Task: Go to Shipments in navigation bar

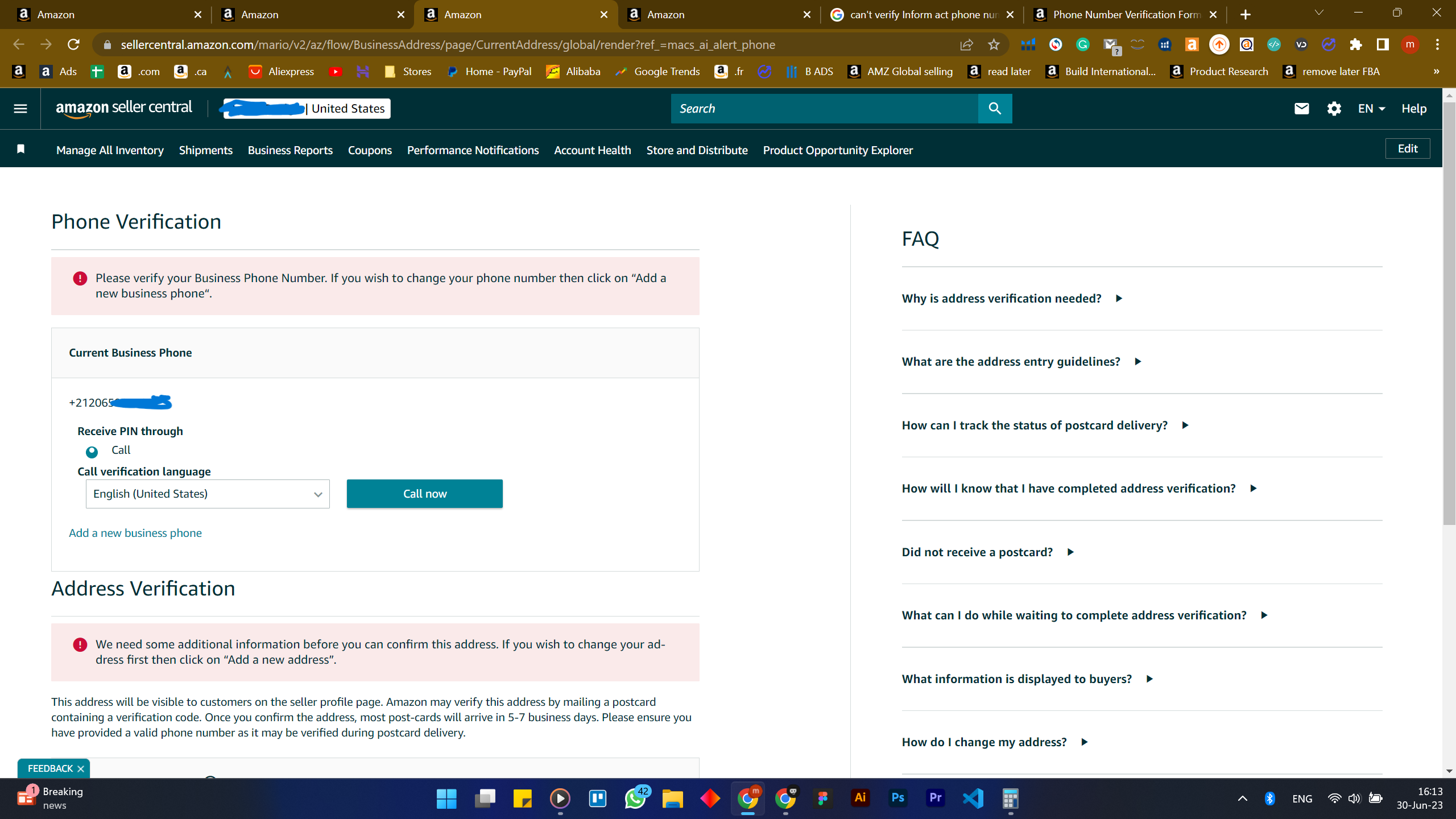Action: pos(206,150)
